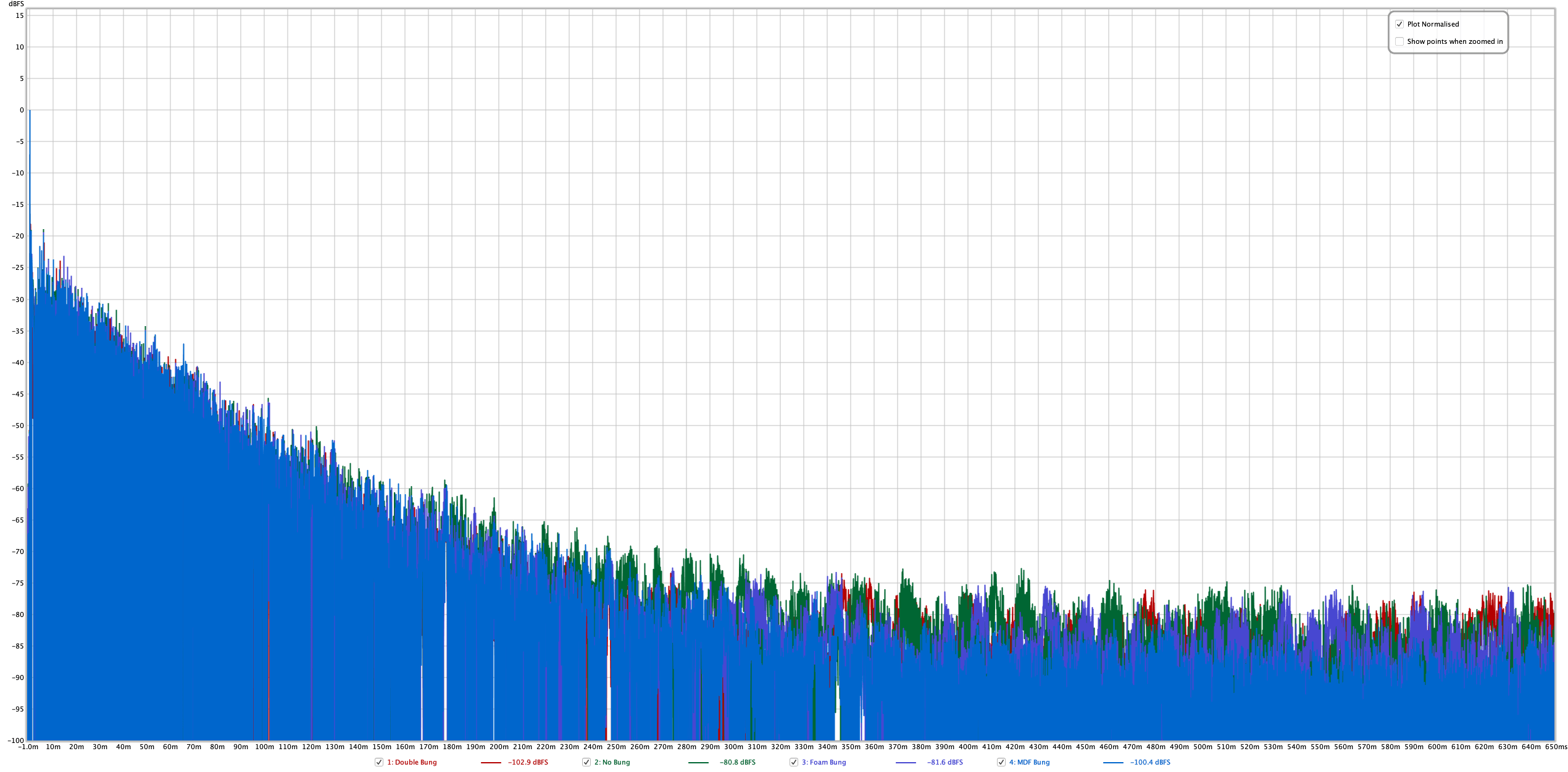1568x772 pixels.
Task: Click the purple Foam Bung line swatch
Action: 906,763
